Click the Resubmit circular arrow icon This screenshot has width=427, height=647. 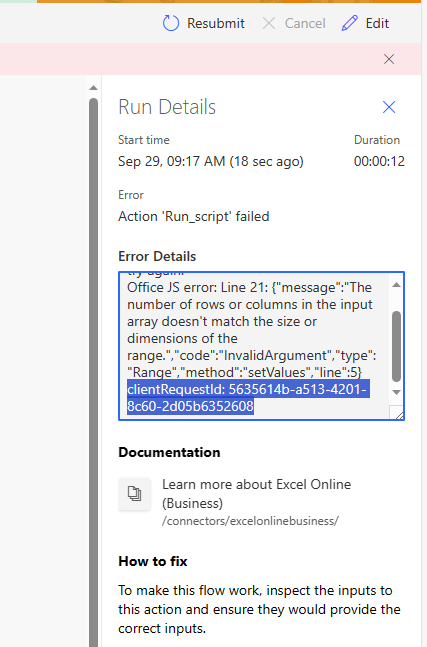tap(170, 23)
